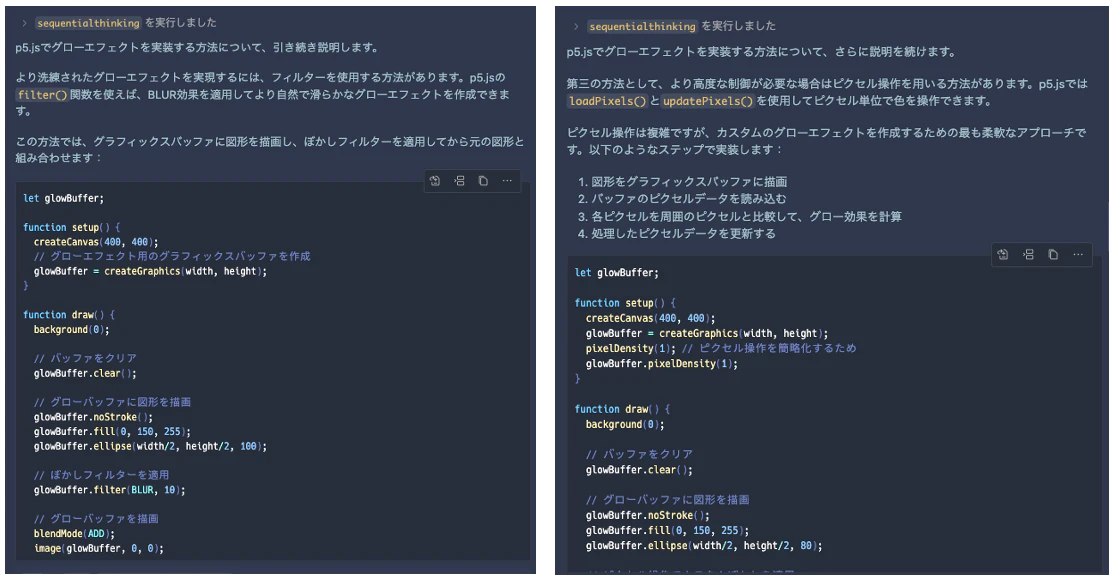1114x580 pixels.
Task: Click the left paragraph beginning "この方法では"
Action: (270, 149)
